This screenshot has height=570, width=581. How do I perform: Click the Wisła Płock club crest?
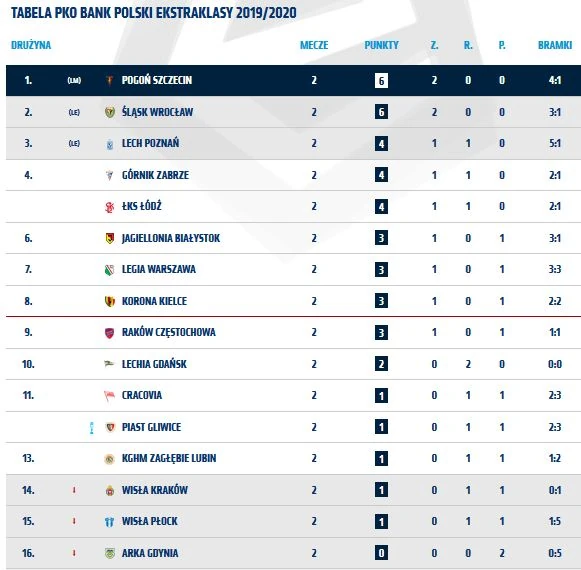109,522
